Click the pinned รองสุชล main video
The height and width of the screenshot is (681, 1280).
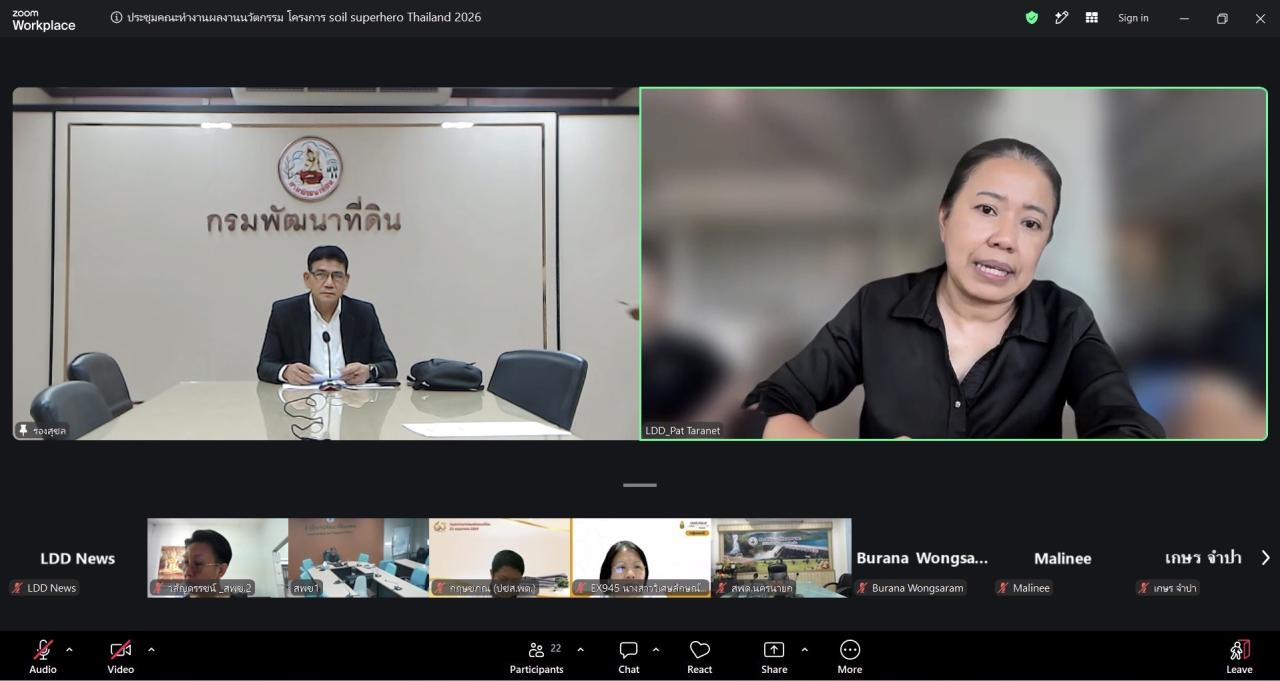(x=326, y=264)
